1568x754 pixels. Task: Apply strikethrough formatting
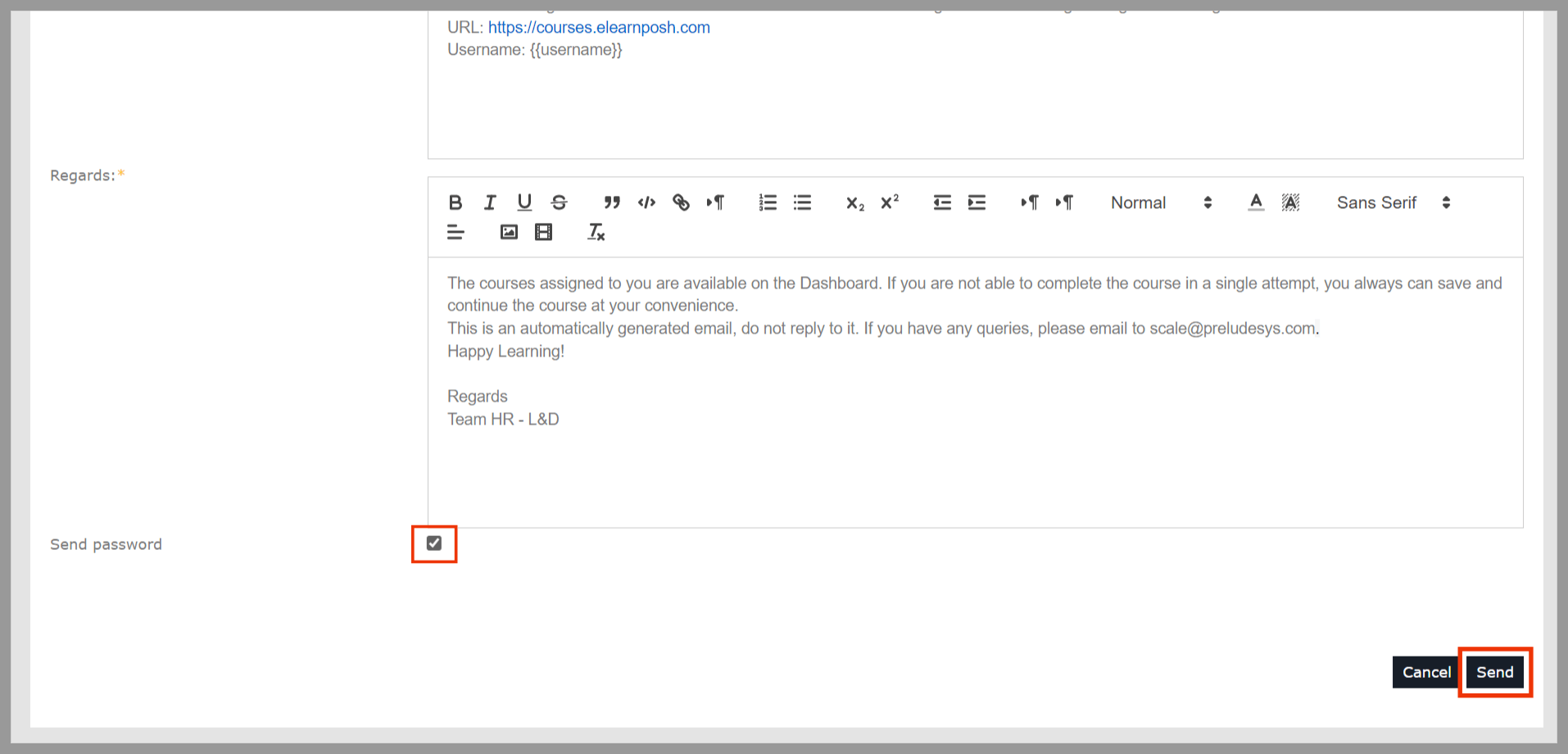click(x=560, y=202)
